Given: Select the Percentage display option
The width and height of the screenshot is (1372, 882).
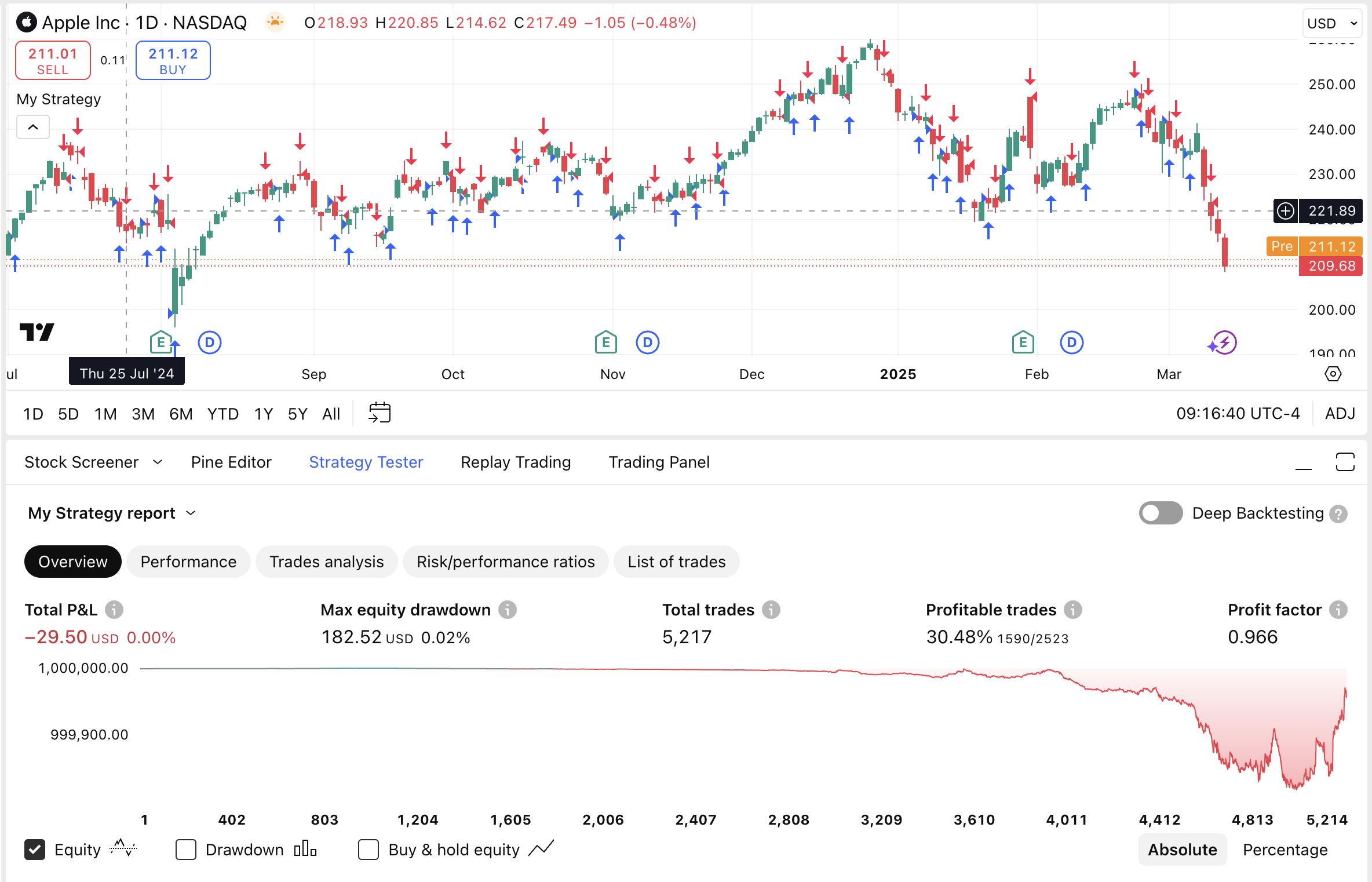Looking at the screenshot, I should tap(1285, 850).
